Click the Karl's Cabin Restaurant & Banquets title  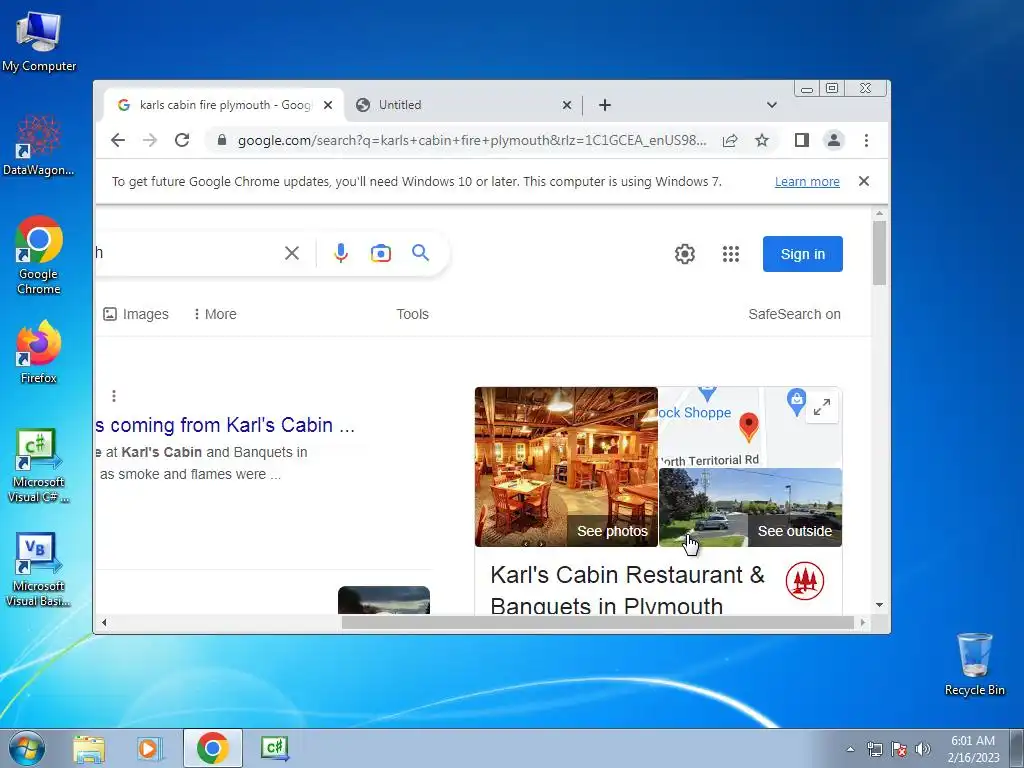point(627,590)
